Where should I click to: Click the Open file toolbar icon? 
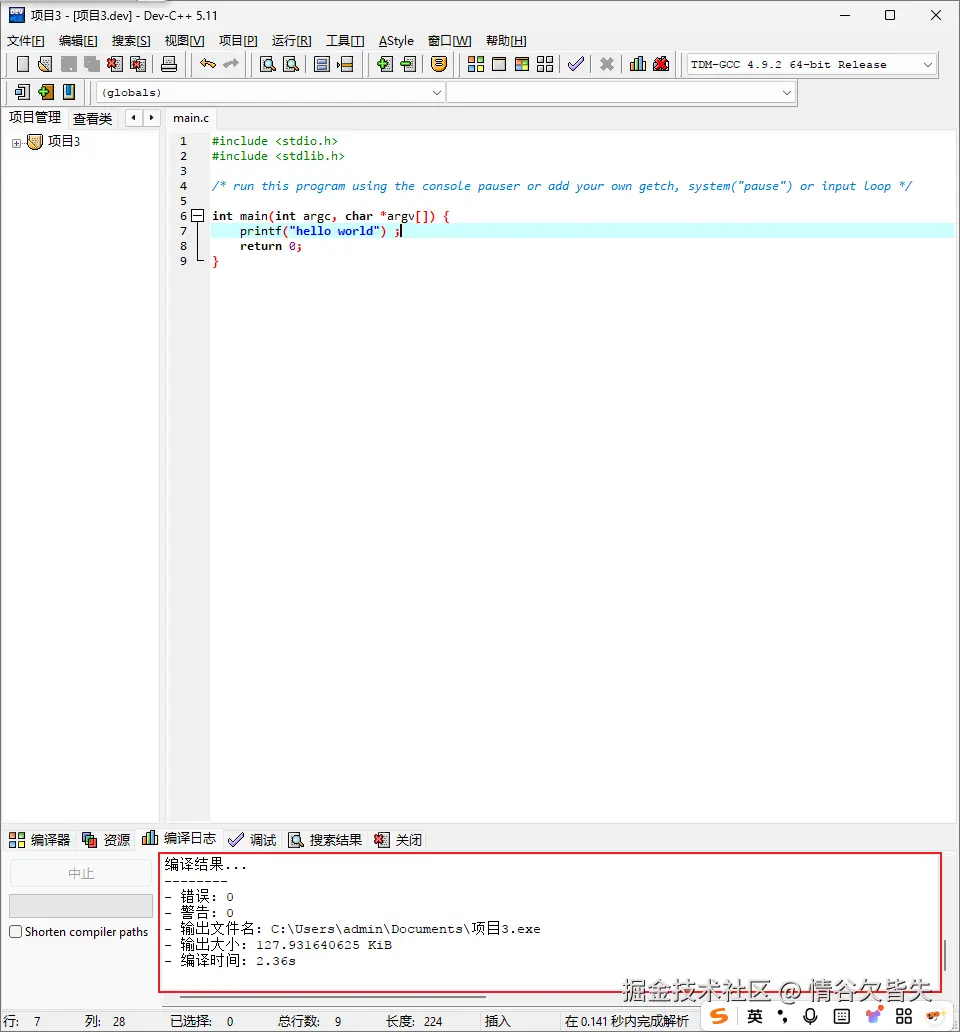45,64
